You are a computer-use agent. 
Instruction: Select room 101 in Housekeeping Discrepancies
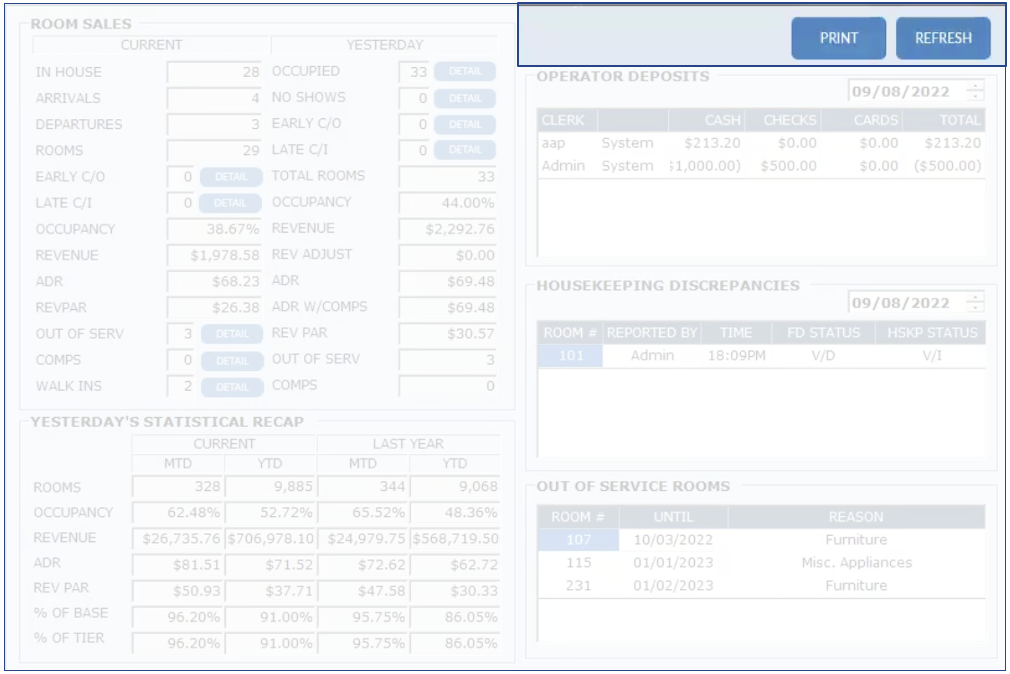pos(570,355)
